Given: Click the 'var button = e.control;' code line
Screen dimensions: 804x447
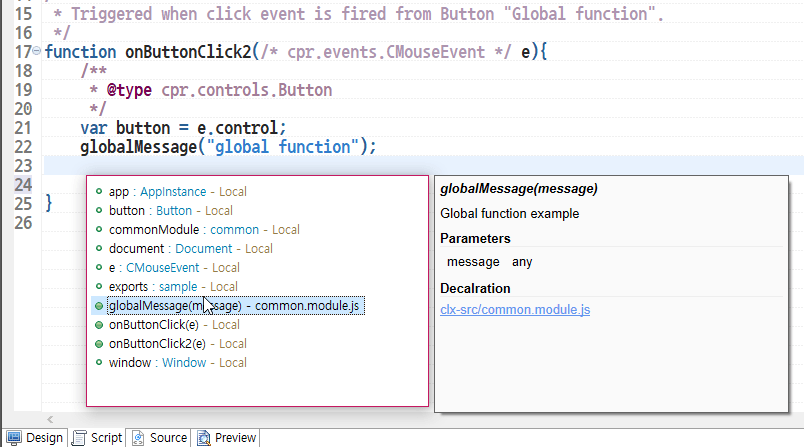Looking at the screenshot, I should (x=183, y=128).
